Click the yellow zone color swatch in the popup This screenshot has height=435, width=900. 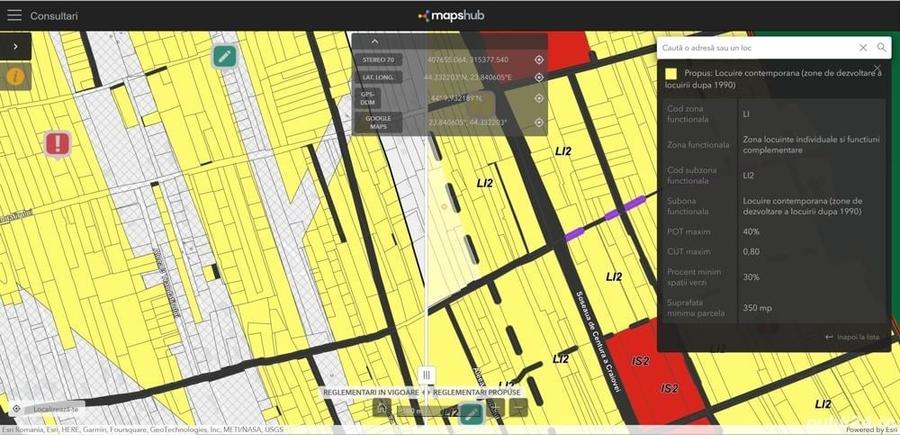tap(671, 74)
